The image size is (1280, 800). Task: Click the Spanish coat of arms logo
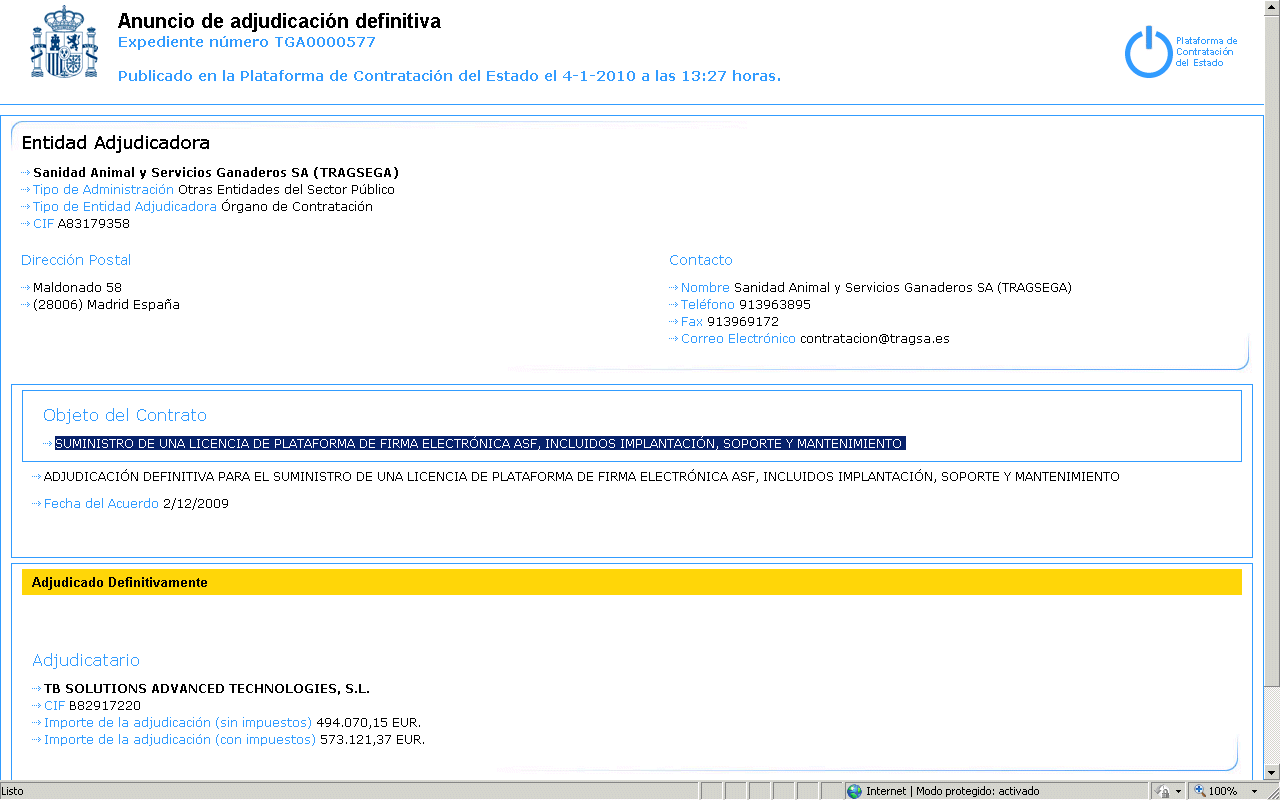64,42
